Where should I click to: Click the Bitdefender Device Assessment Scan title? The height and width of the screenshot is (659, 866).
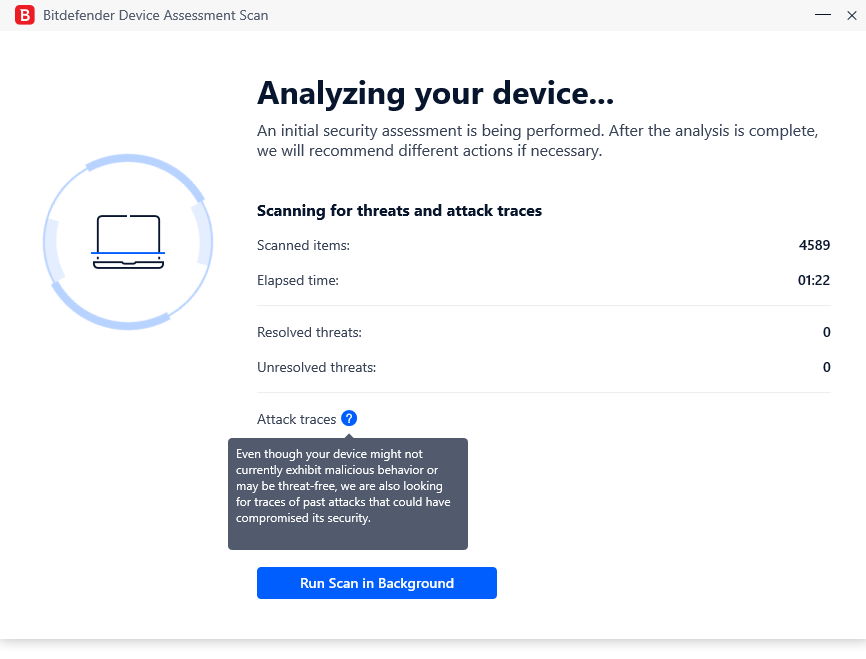click(x=156, y=15)
